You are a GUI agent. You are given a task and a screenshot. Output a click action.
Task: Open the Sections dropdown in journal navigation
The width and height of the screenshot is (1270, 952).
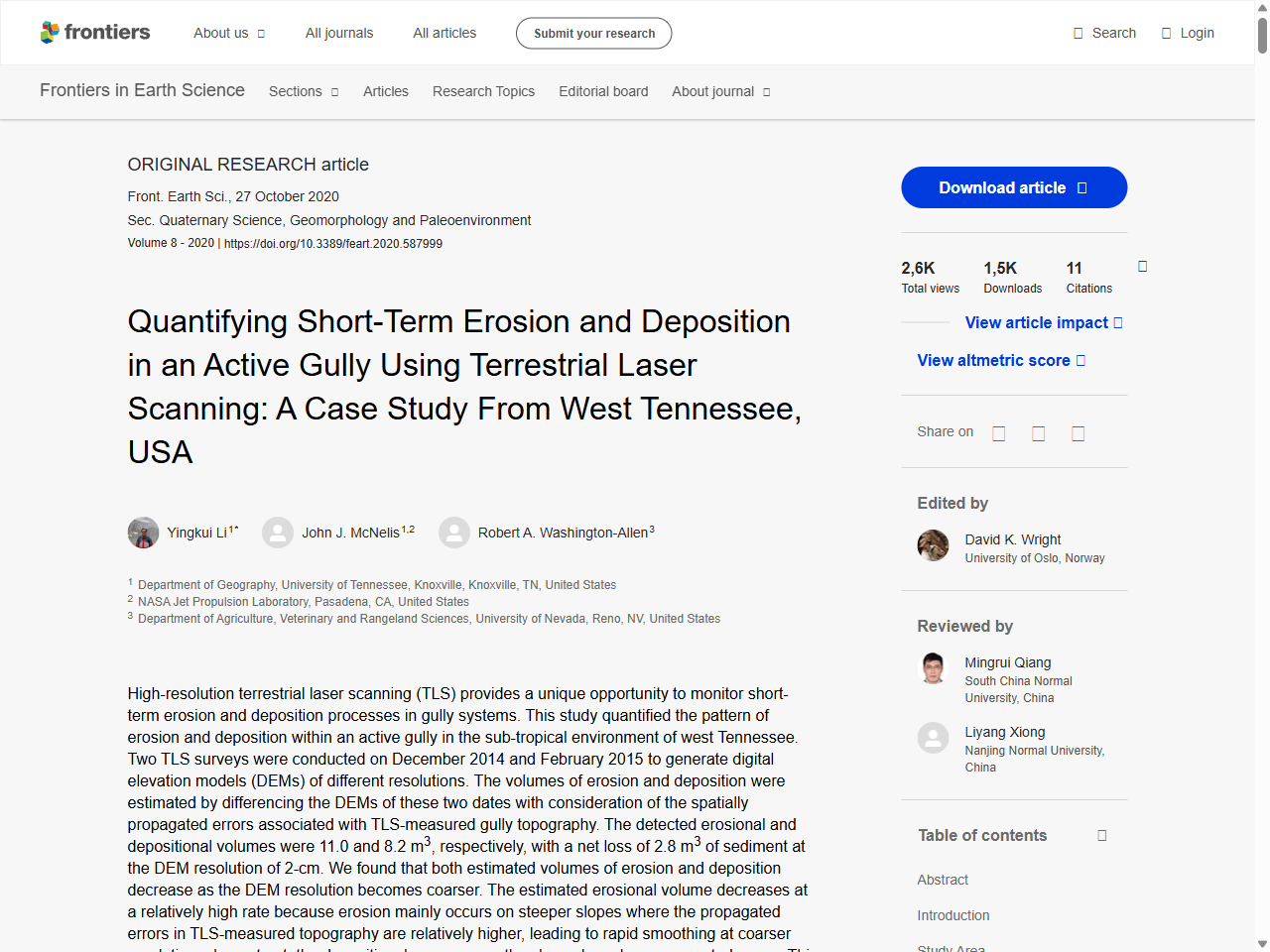tap(303, 91)
